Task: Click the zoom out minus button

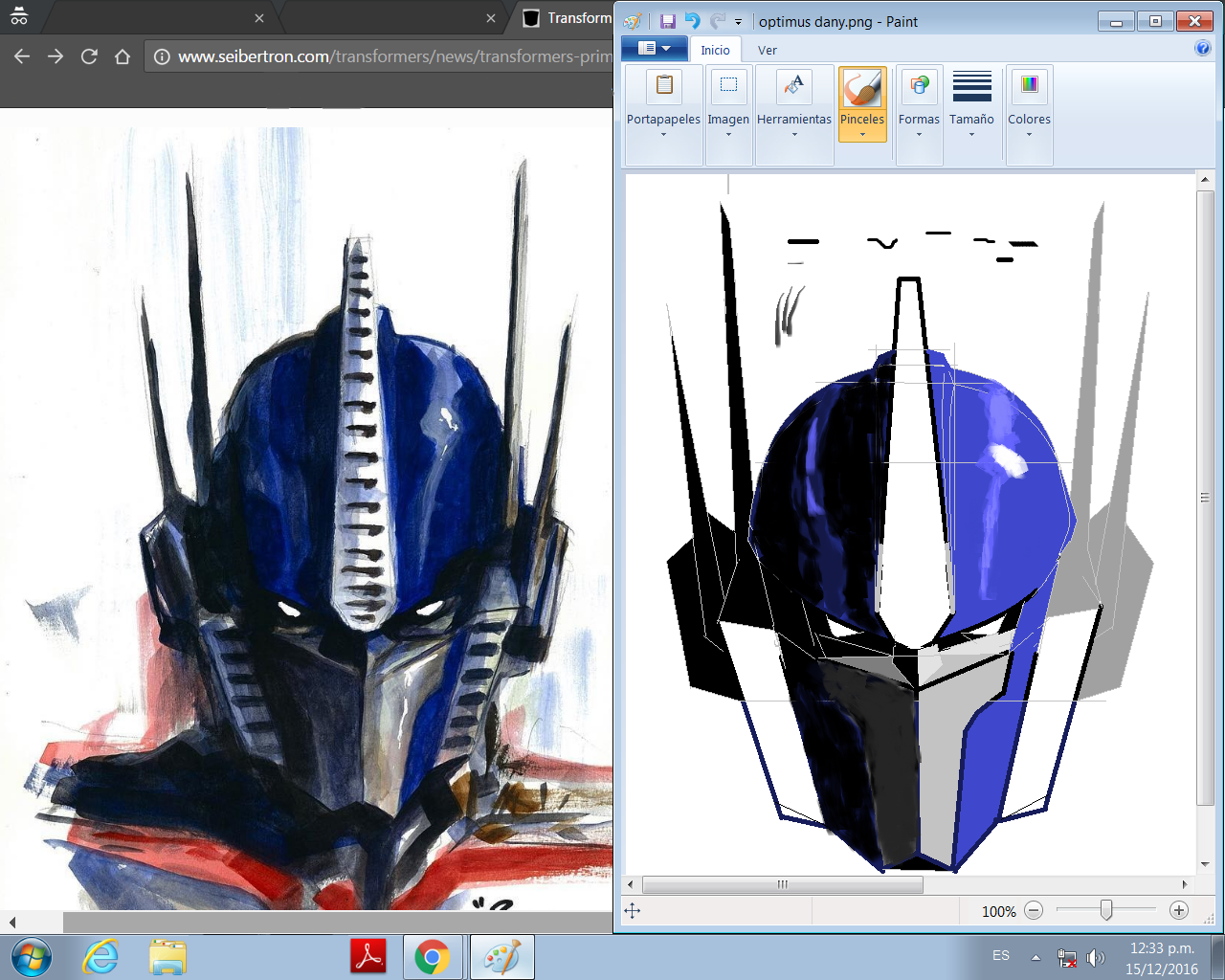Action: 1034,911
